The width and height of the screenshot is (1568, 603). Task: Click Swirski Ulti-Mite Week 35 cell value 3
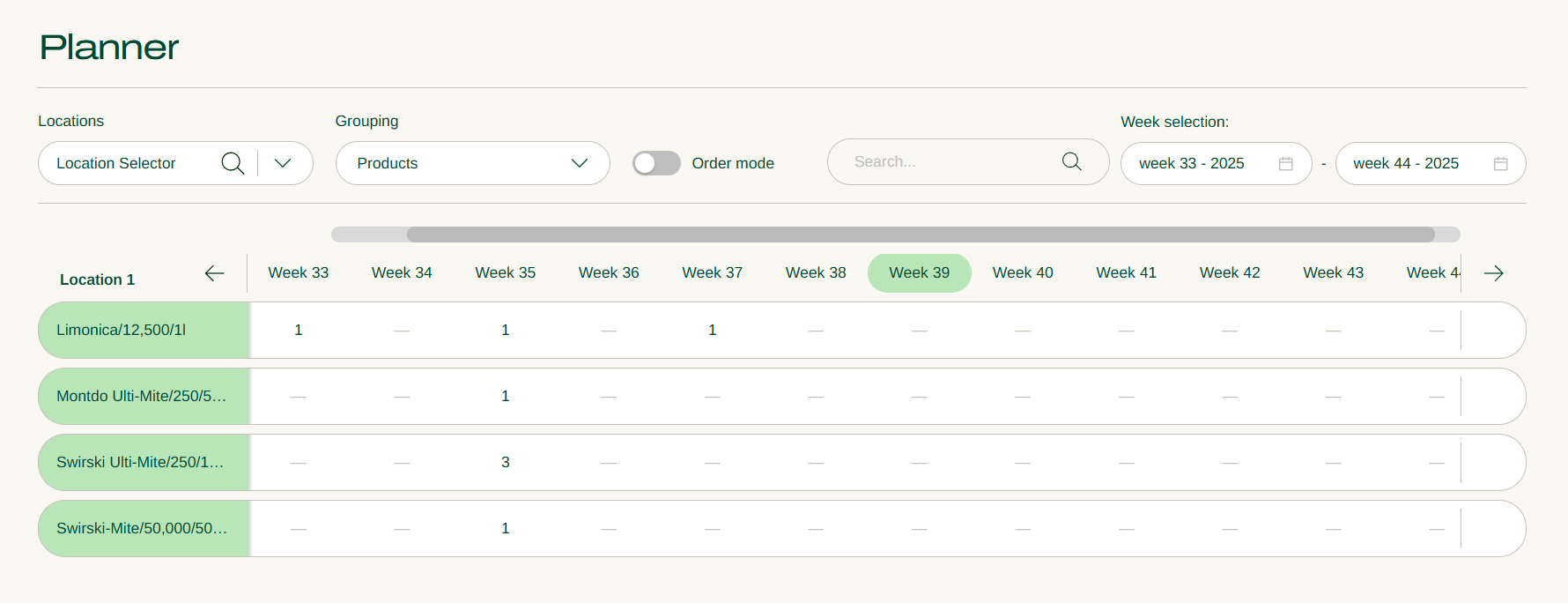point(506,462)
